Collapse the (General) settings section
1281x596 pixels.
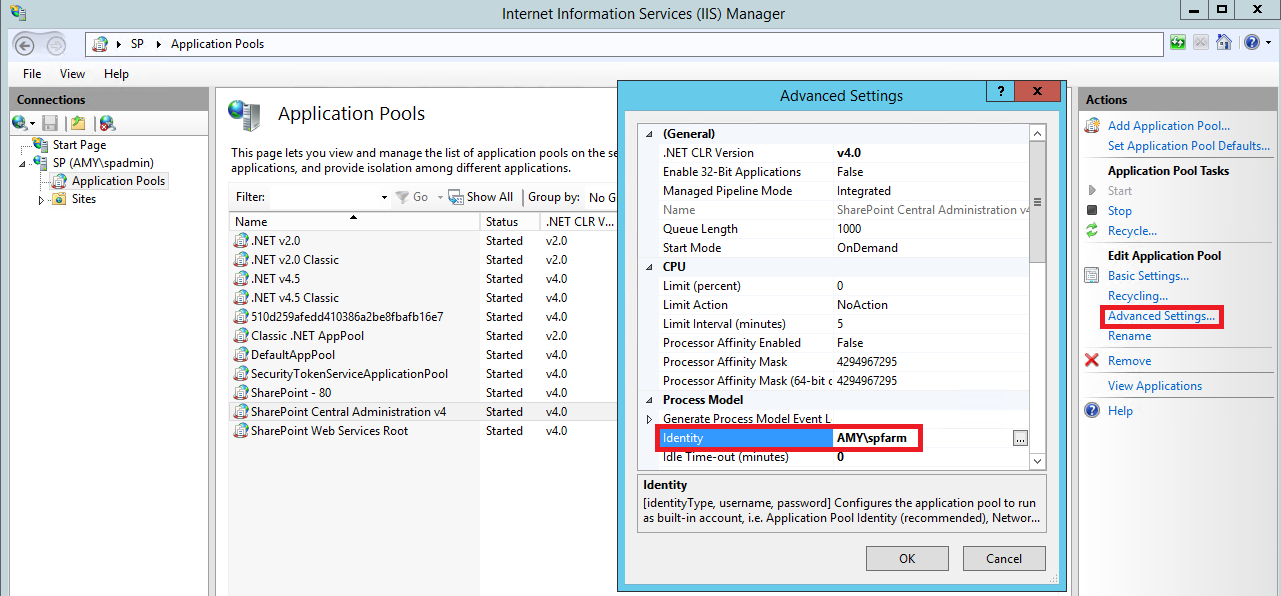coord(649,134)
